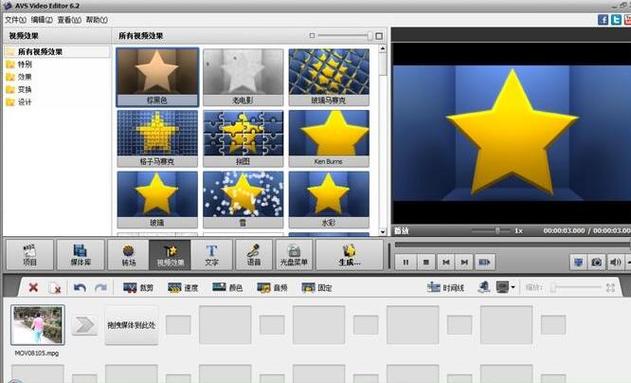
Task: Open the 文件 file menu
Action: tap(15, 20)
